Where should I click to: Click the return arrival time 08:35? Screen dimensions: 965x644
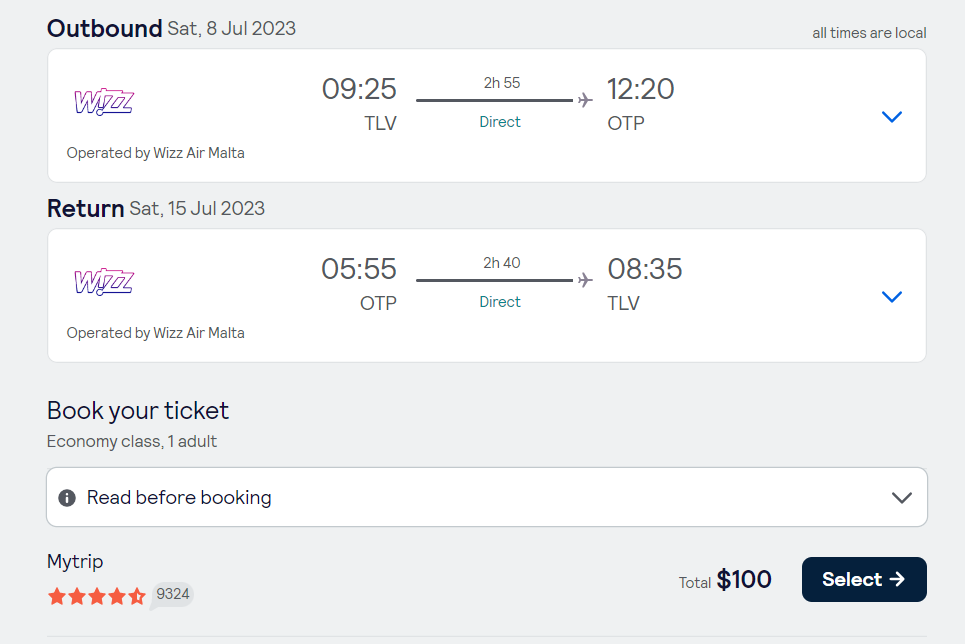click(x=645, y=270)
